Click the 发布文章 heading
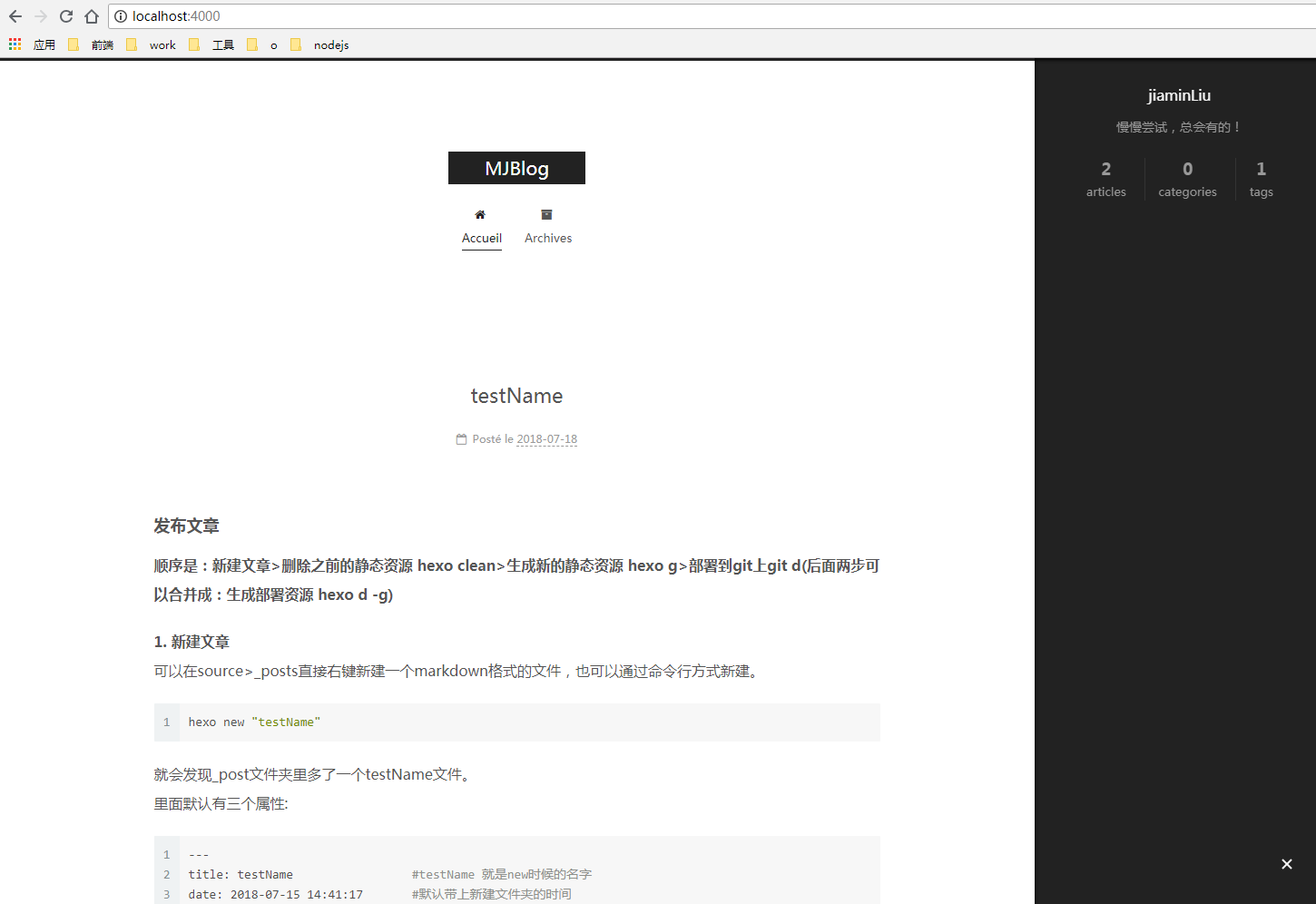This screenshot has width=1316, height=904. [186, 526]
